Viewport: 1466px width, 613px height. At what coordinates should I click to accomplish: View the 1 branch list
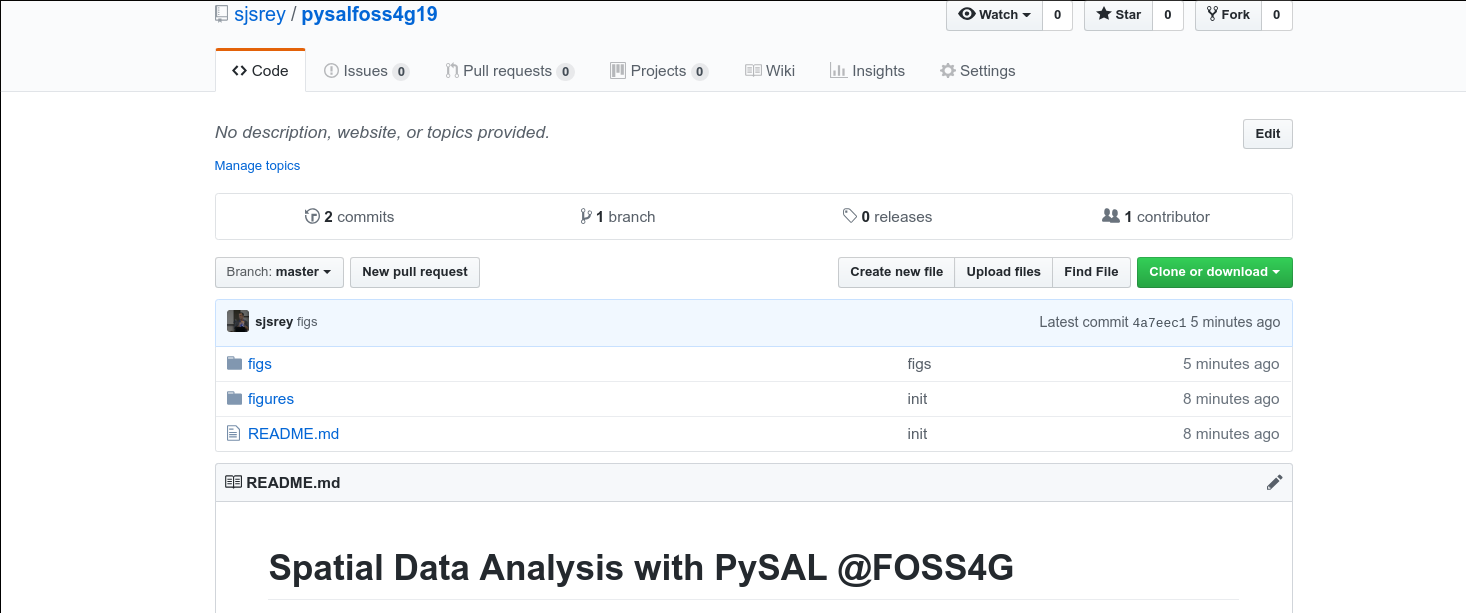(x=617, y=217)
